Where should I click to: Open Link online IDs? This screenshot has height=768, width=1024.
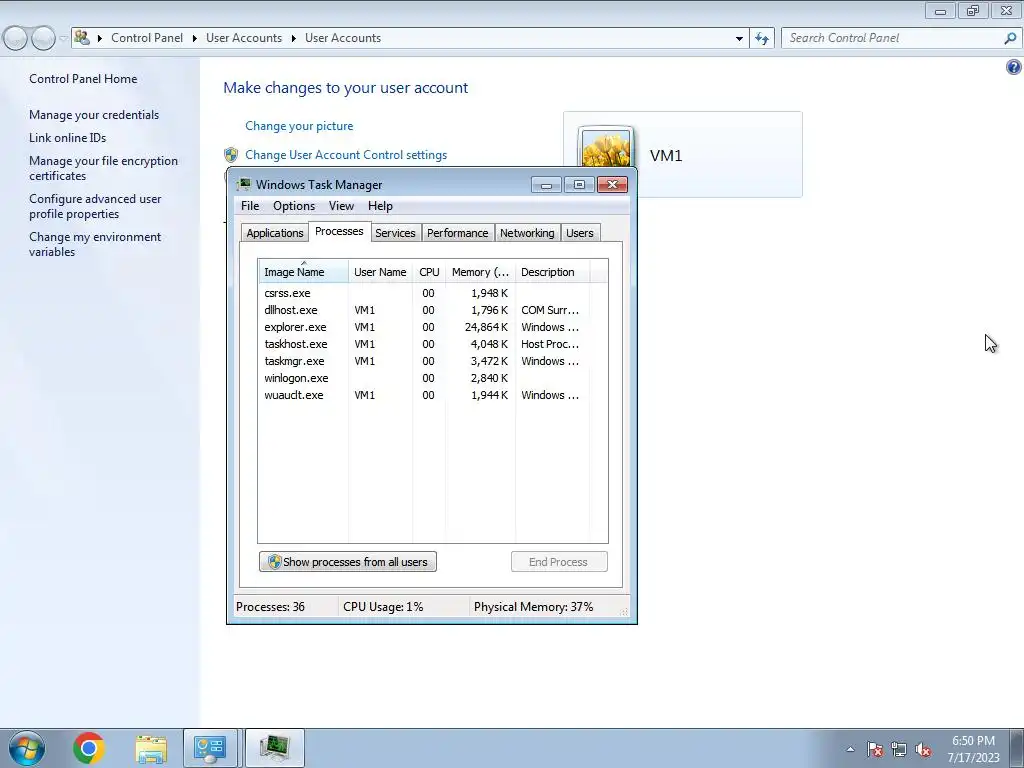point(67,138)
